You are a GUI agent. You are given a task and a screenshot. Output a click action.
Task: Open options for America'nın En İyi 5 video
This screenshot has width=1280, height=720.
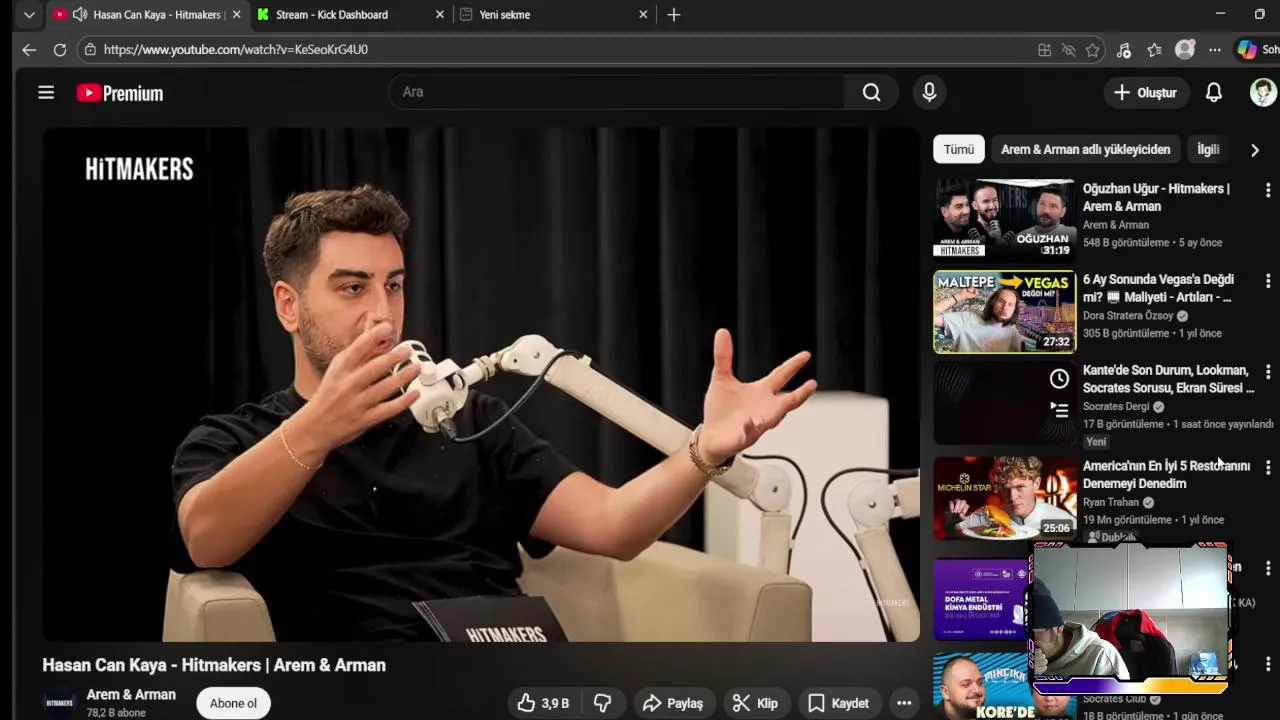[1268, 467]
